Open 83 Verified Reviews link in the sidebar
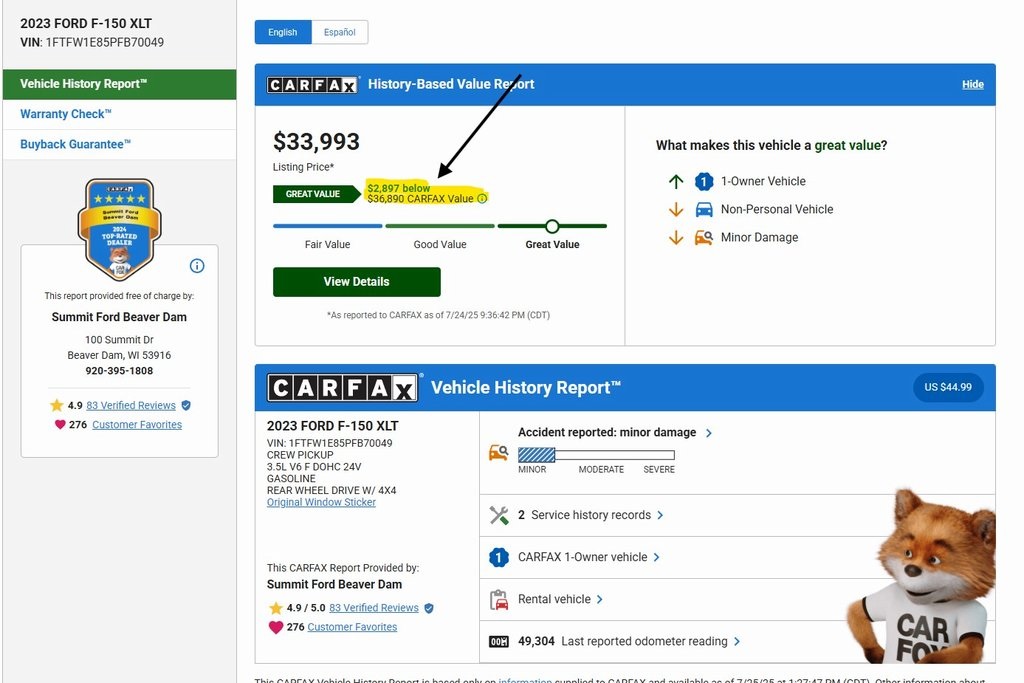The width and height of the screenshot is (1024, 683). pyautogui.click(x=131, y=405)
